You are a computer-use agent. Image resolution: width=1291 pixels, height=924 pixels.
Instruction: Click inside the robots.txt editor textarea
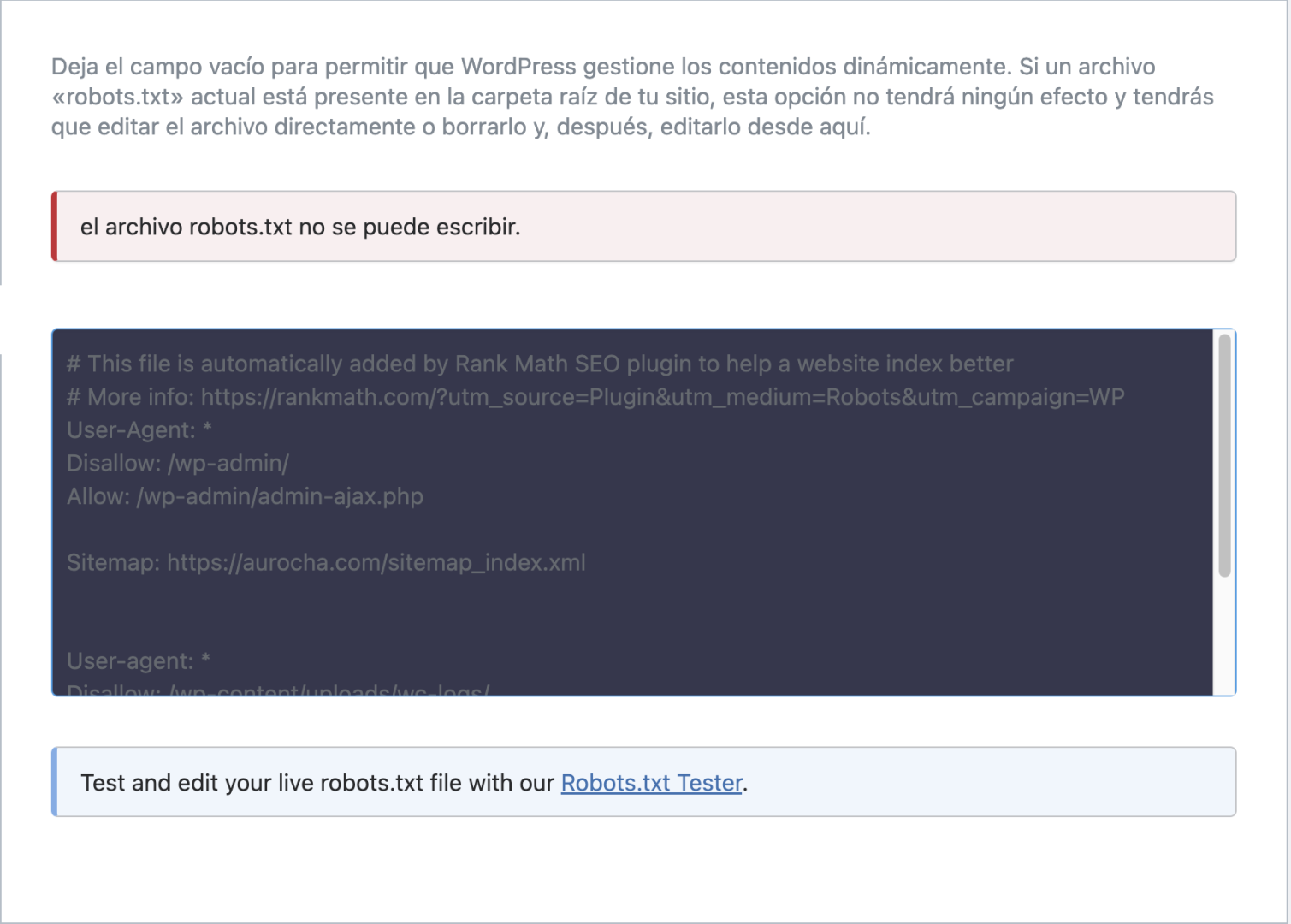643,512
